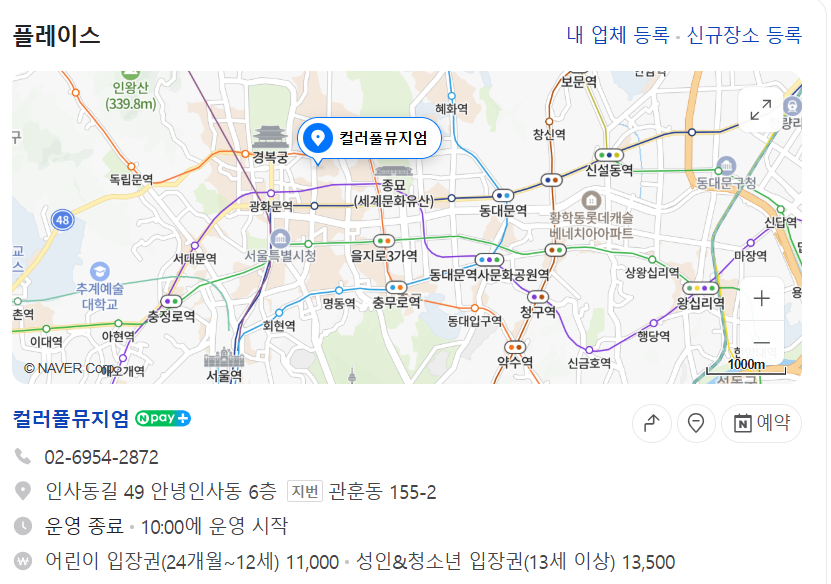Click route 48 road shield marker
Image resolution: width=831 pixels, height=584 pixels.
pyautogui.click(x=63, y=220)
